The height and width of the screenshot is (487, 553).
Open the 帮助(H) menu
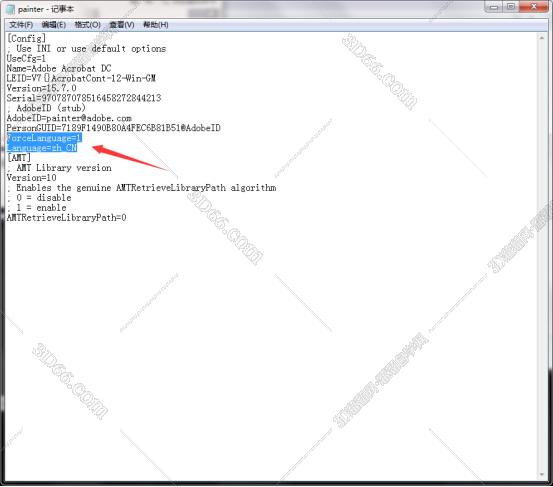[156, 25]
